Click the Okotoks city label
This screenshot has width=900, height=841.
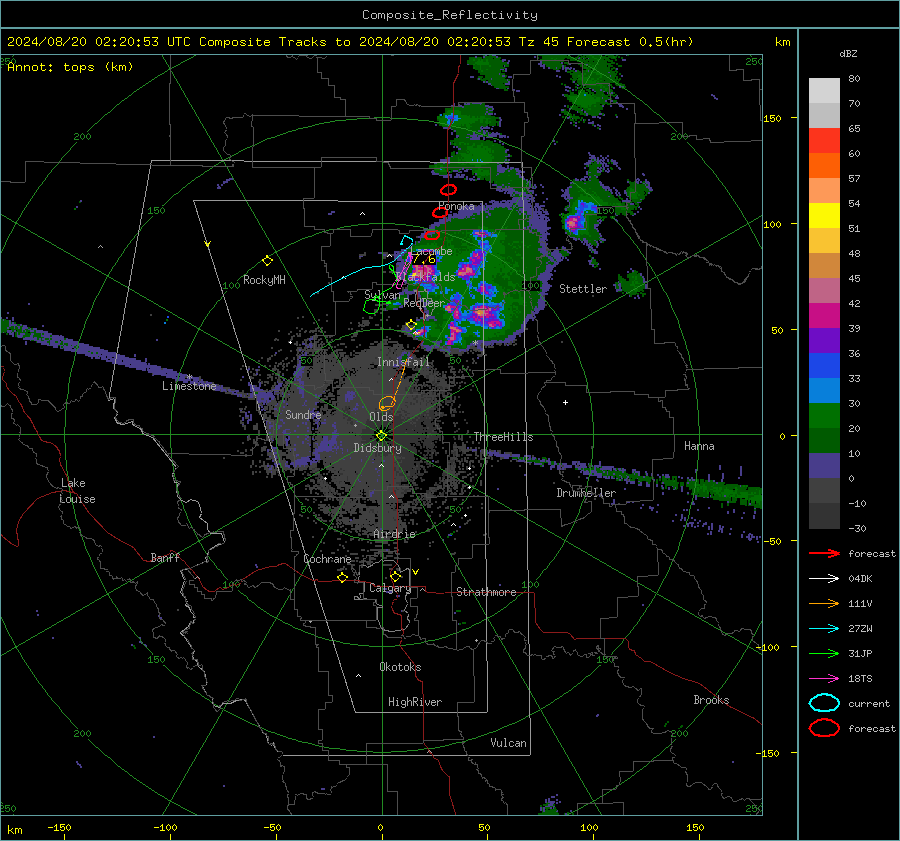tap(400, 667)
